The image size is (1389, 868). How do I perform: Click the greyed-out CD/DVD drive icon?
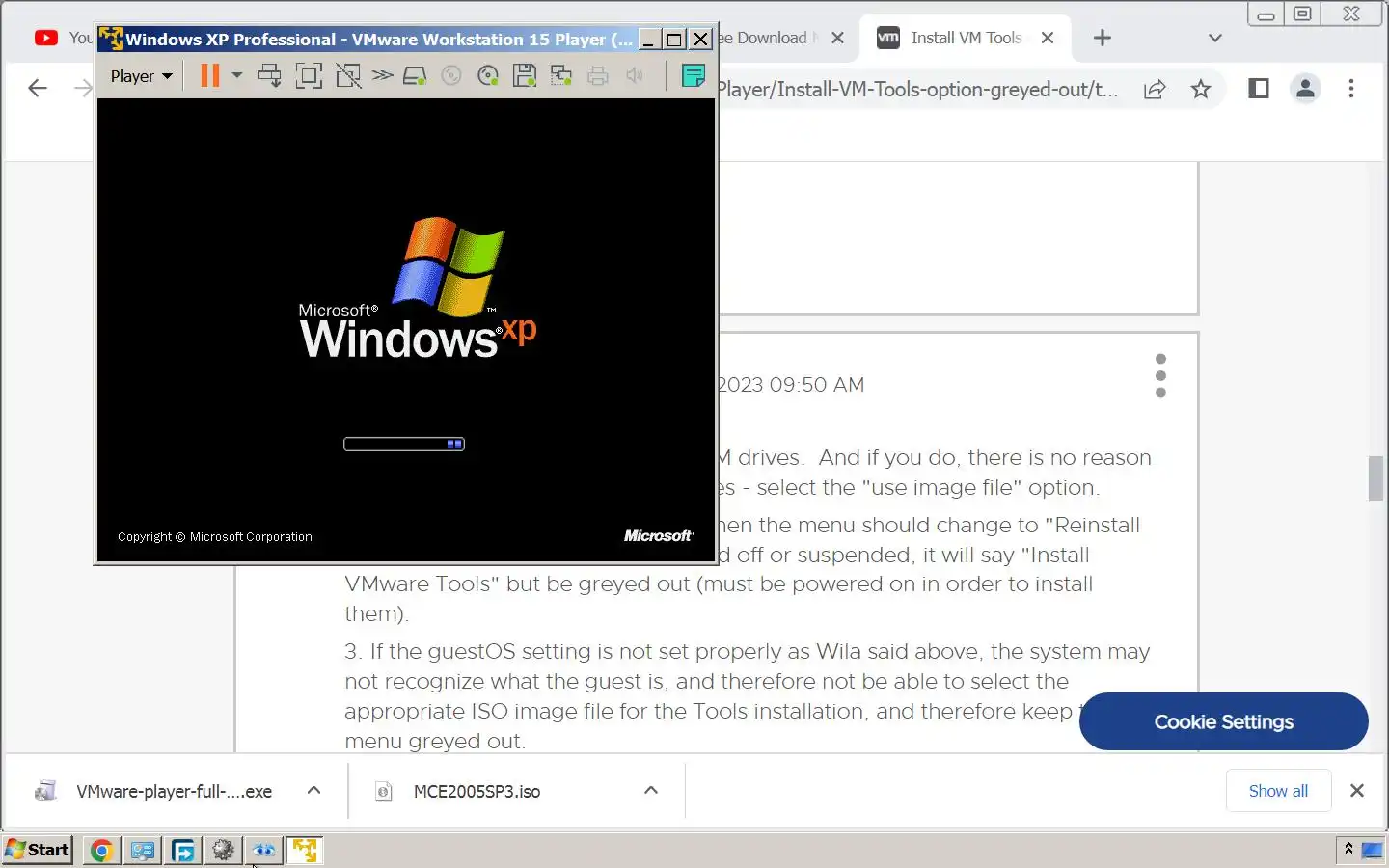pos(451,75)
